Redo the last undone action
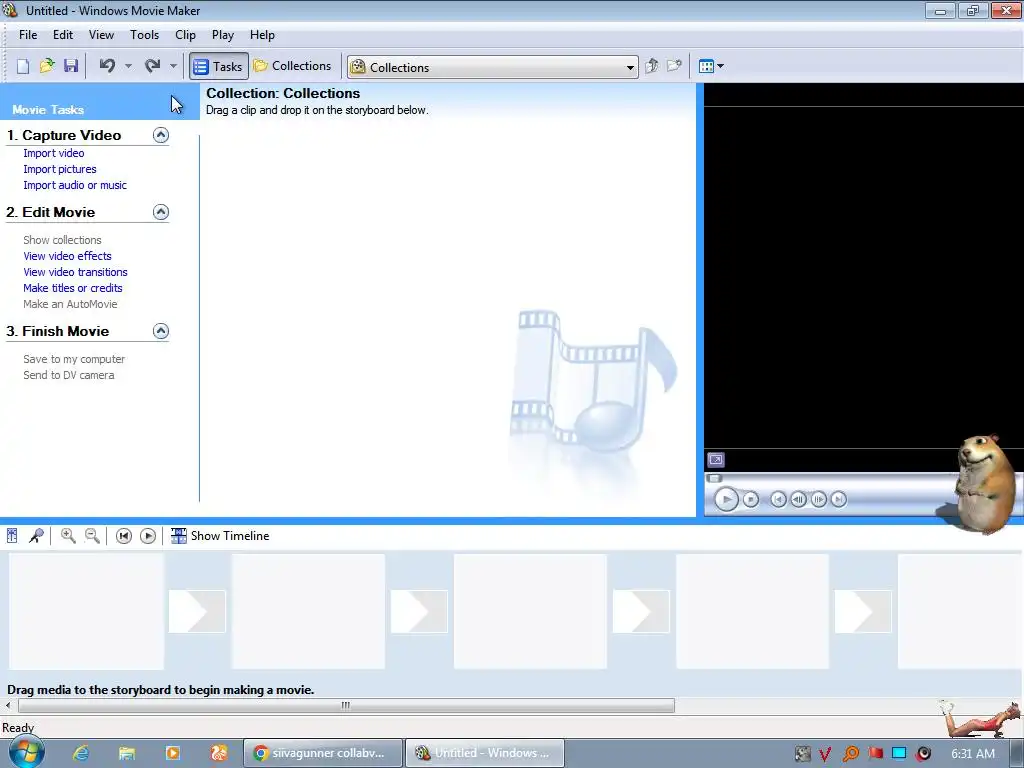The height and width of the screenshot is (768, 1024). 152,66
